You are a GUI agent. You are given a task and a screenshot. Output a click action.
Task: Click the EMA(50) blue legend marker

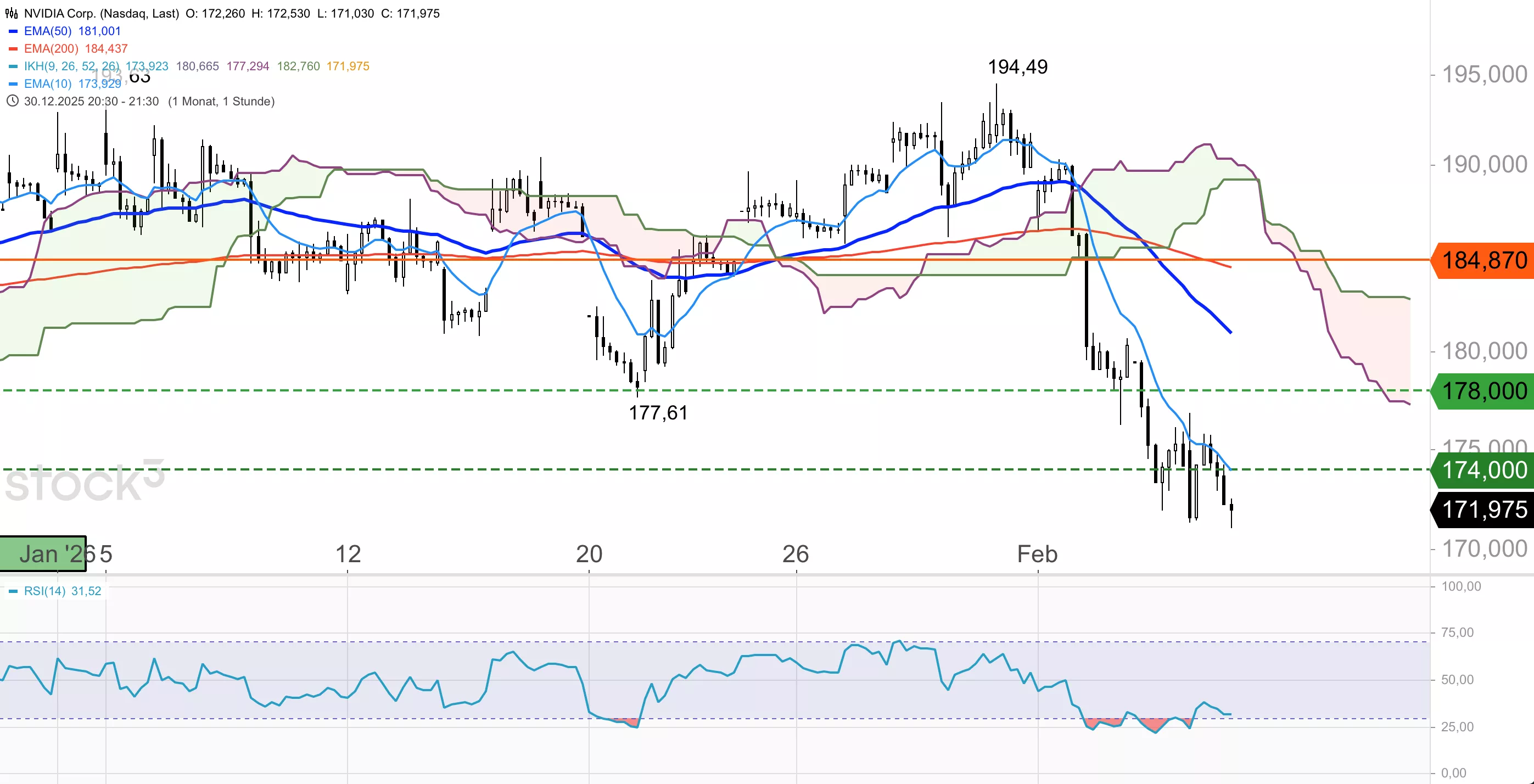pyautogui.click(x=13, y=31)
